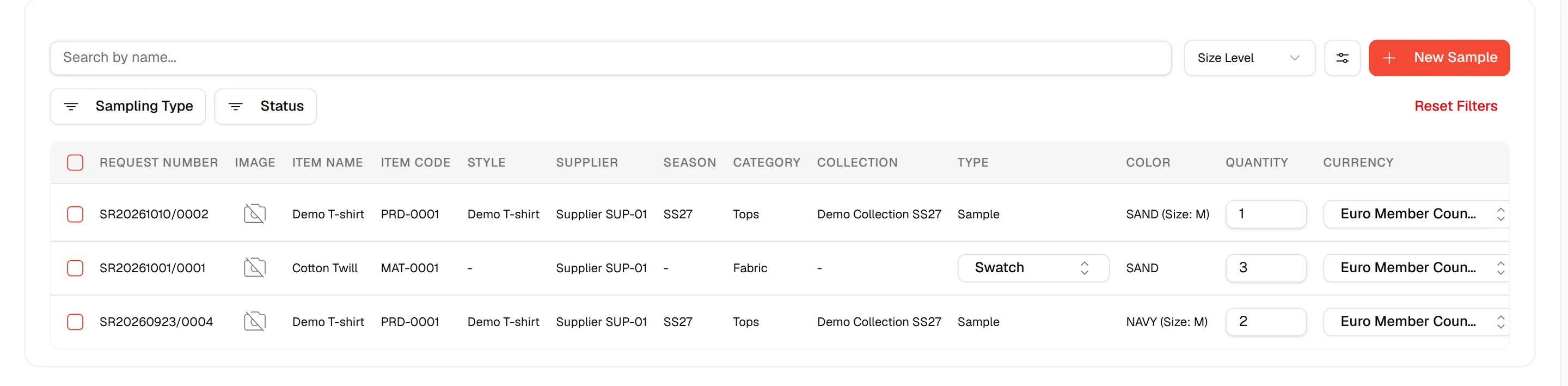Click the Fabric category cell
Screen dimensions: 1568x386
click(750, 268)
